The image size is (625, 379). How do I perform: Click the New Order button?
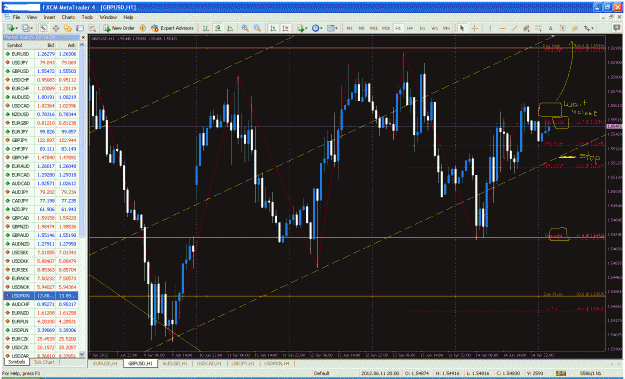tap(119, 28)
